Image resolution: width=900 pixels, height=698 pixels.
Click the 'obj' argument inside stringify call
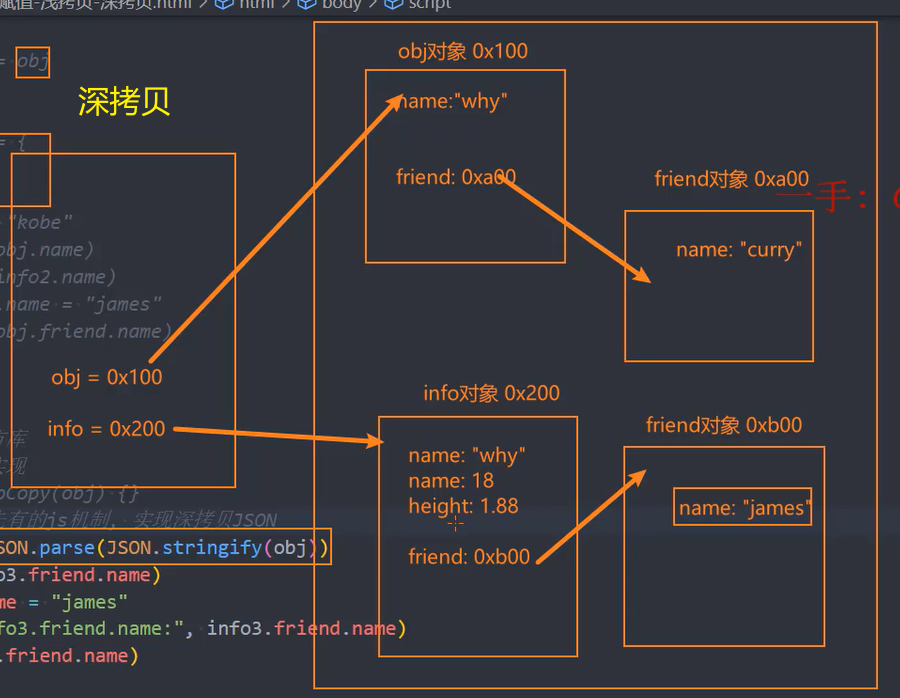click(290, 548)
